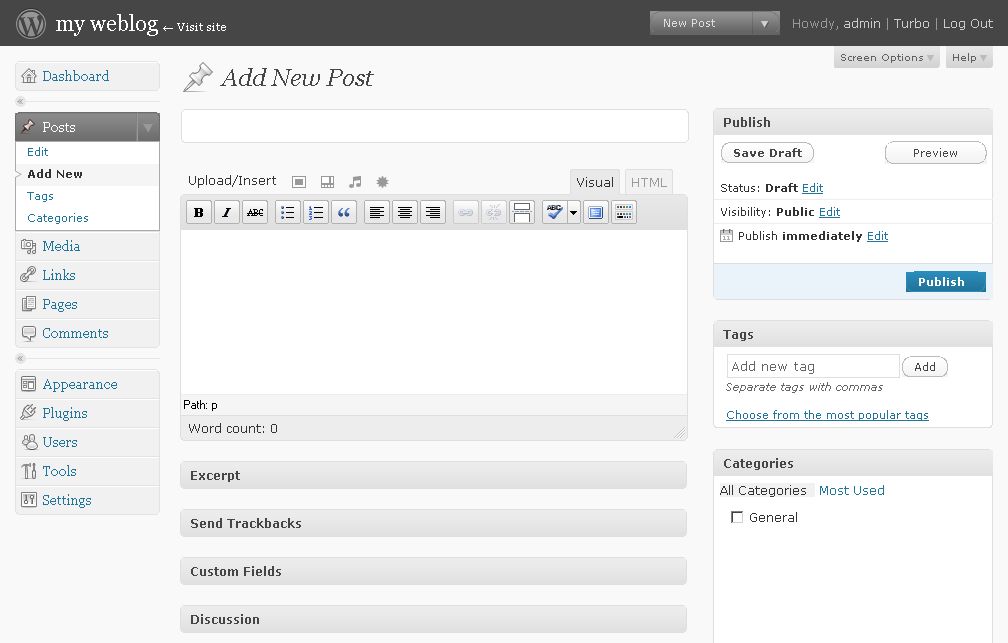Switch editor to fullscreen mode
This screenshot has height=643, width=1008.
(x=596, y=212)
